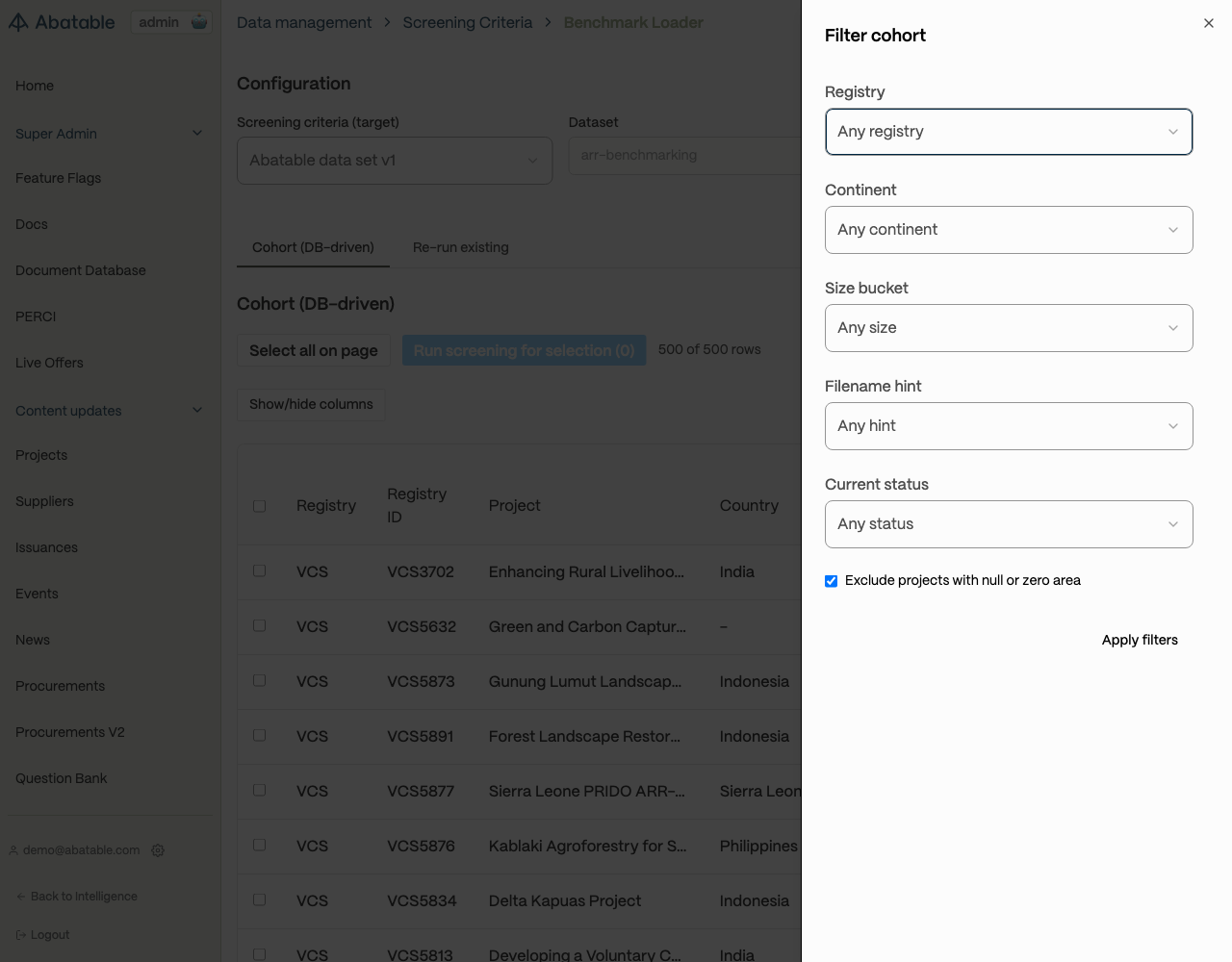Click the Abatable logo icon
The image size is (1232, 962).
pos(18,22)
